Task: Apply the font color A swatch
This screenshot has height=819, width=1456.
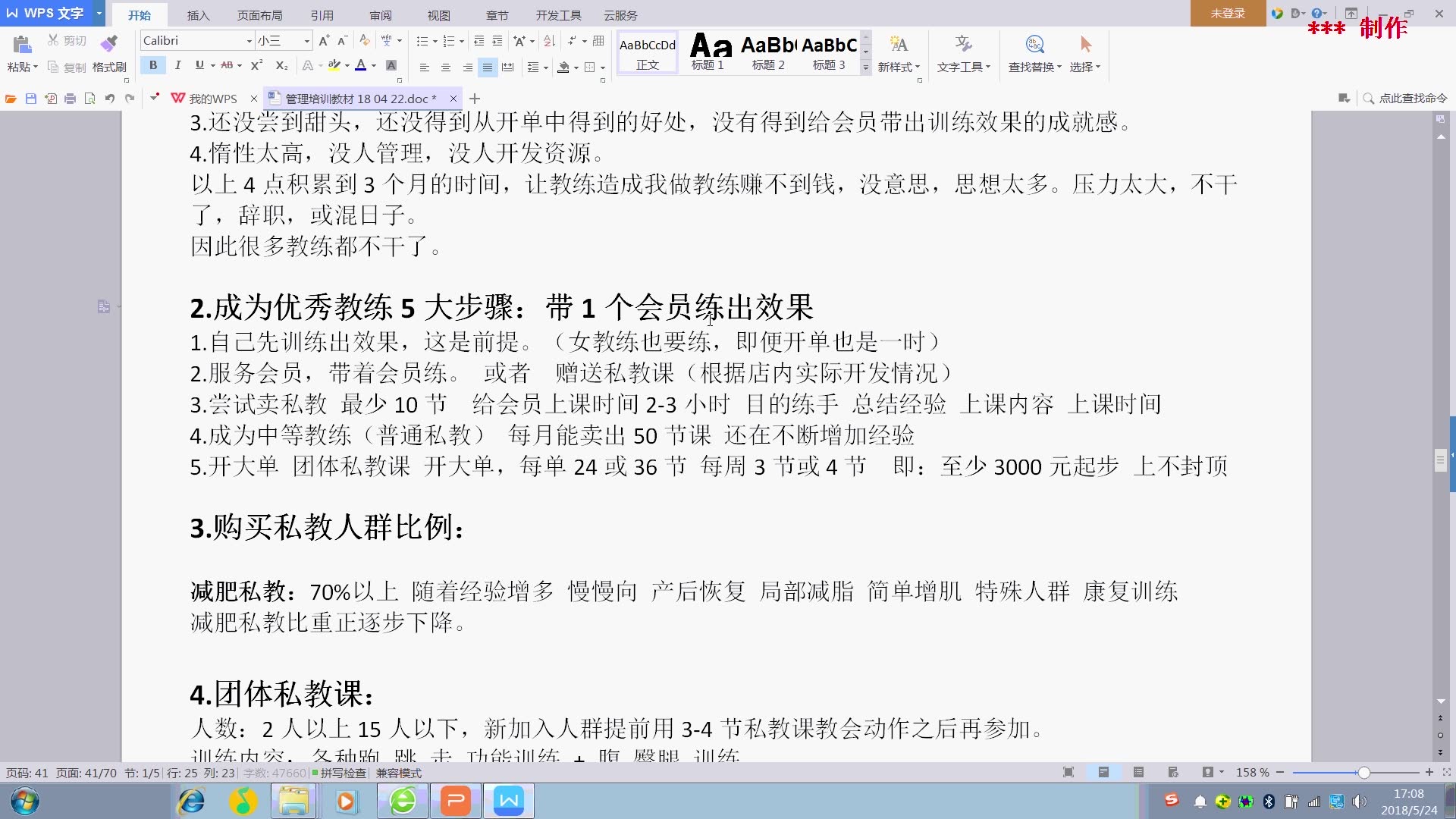Action: click(361, 65)
